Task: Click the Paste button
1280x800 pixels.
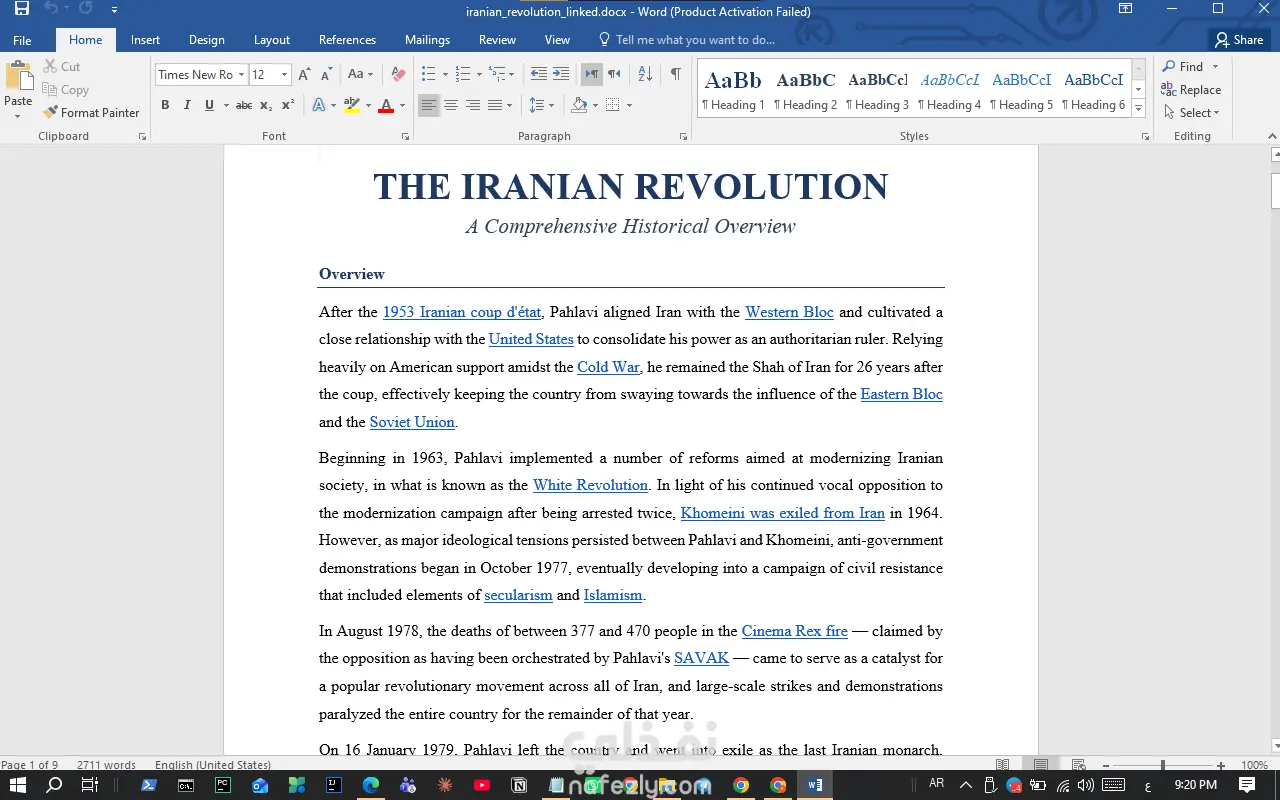Action: [x=18, y=88]
